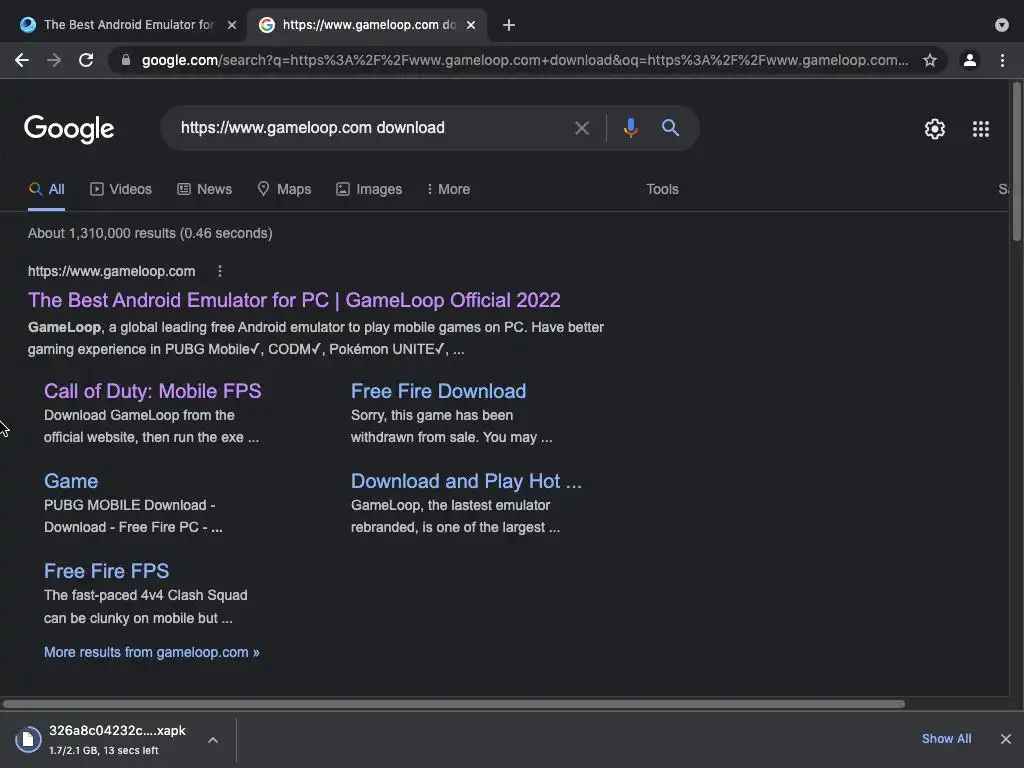Open the Google apps grid
This screenshot has width=1024, height=768.
981,129
